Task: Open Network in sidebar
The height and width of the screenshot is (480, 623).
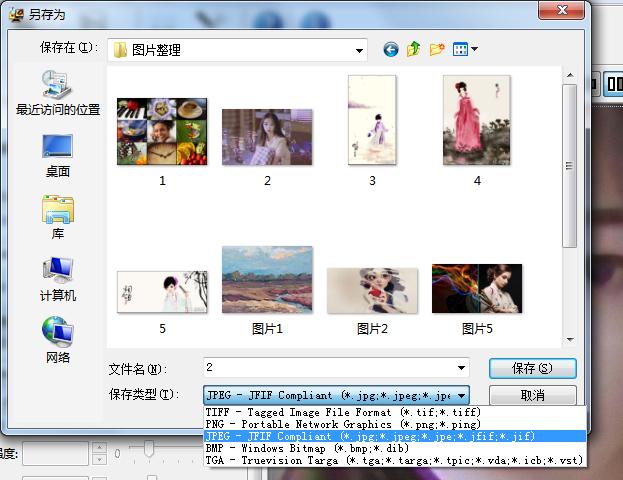Action: [x=58, y=341]
